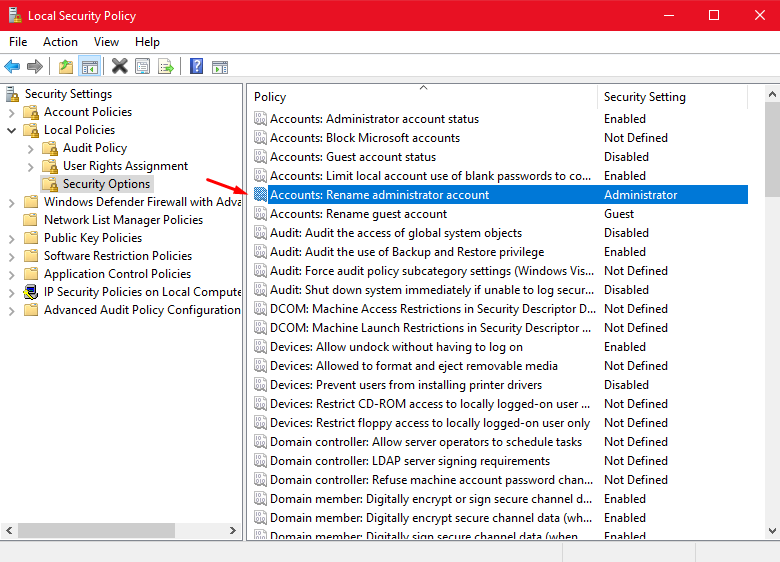Image resolution: width=780 pixels, height=562 pixels.
Task: Click the IP Security Policies computer icon
Action: pyautogui.click(x=31, y=292)
